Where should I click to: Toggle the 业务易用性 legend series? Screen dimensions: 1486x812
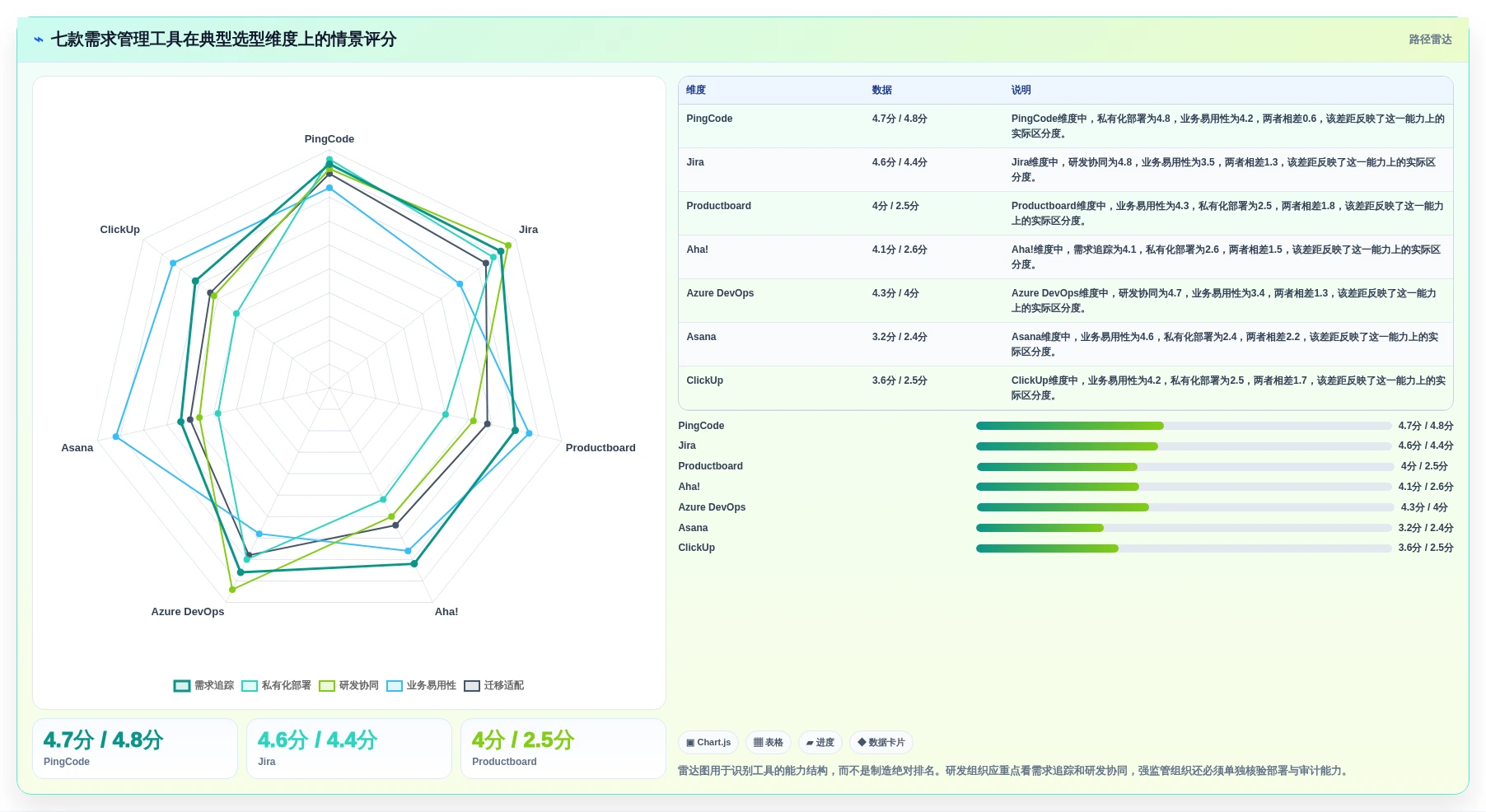point(421,685)
